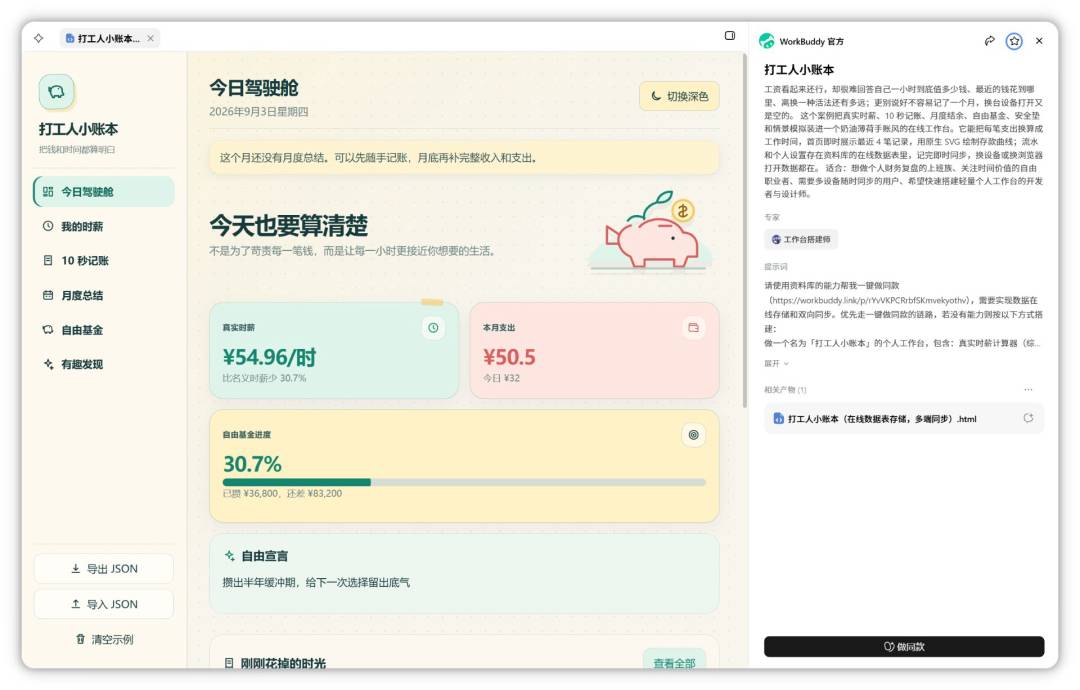The image size is (1080, 690).
Task: Click the 导入 JSON button
Action: click(103, 604)
